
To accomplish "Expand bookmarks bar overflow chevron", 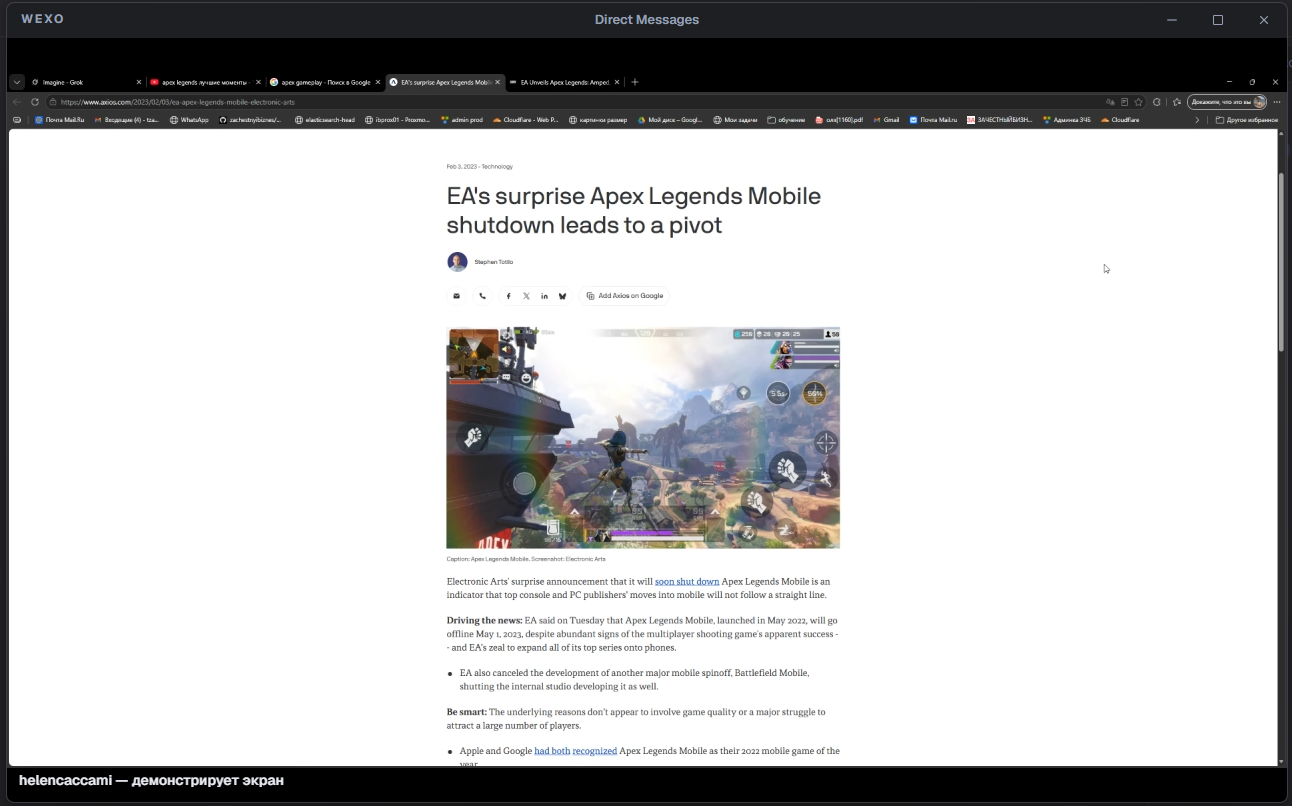I will click(1197, 120).
